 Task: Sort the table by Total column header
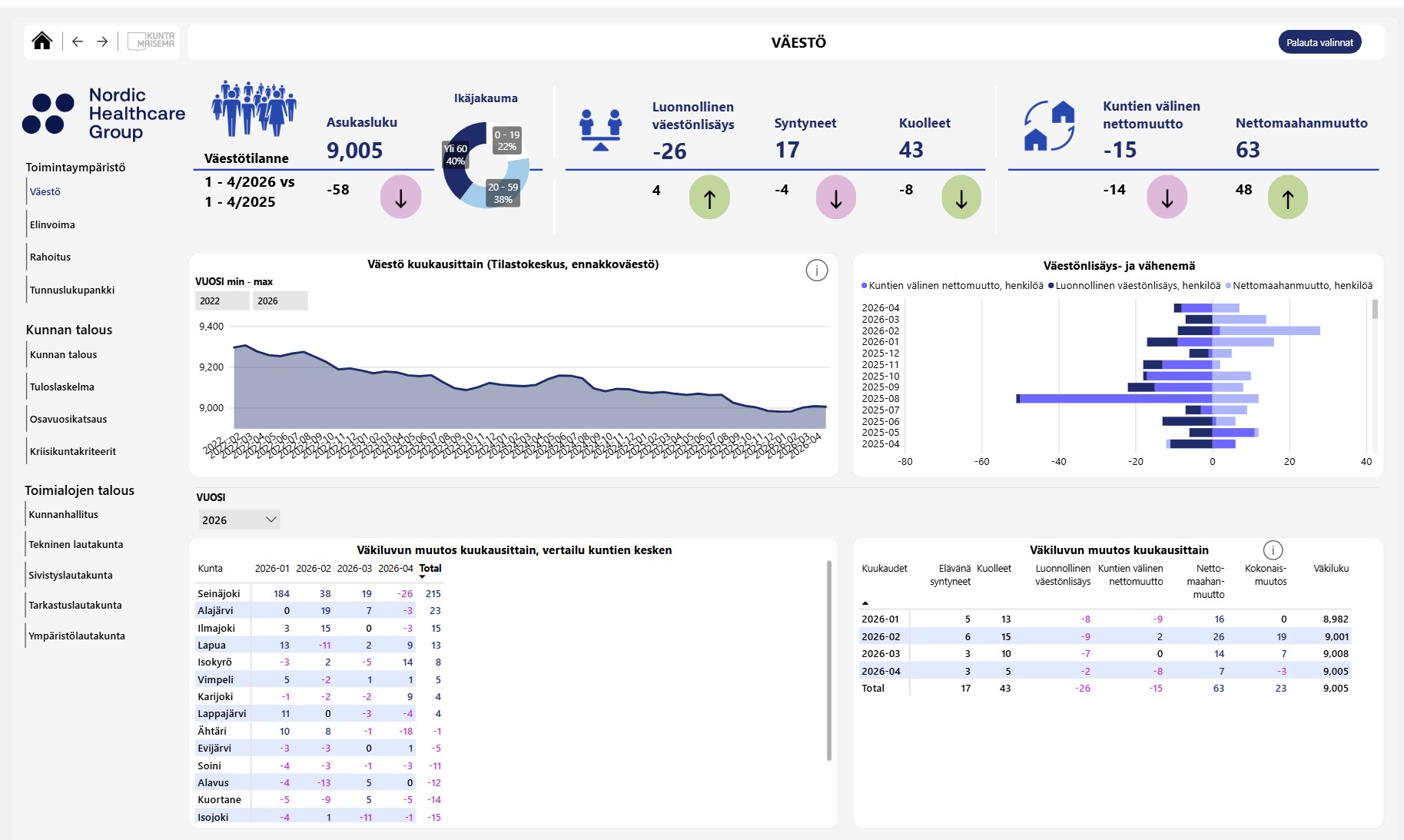(430, 569)
